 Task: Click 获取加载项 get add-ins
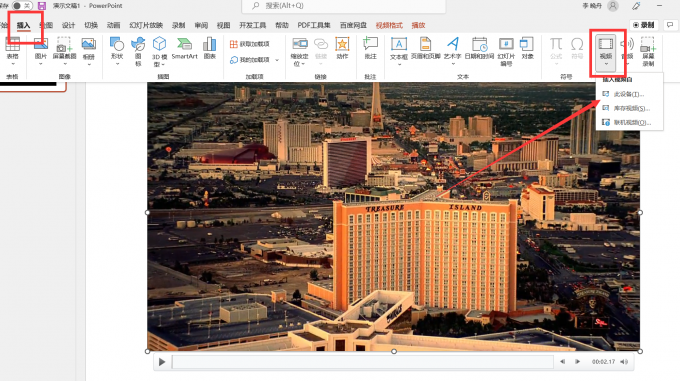point(250,44)
